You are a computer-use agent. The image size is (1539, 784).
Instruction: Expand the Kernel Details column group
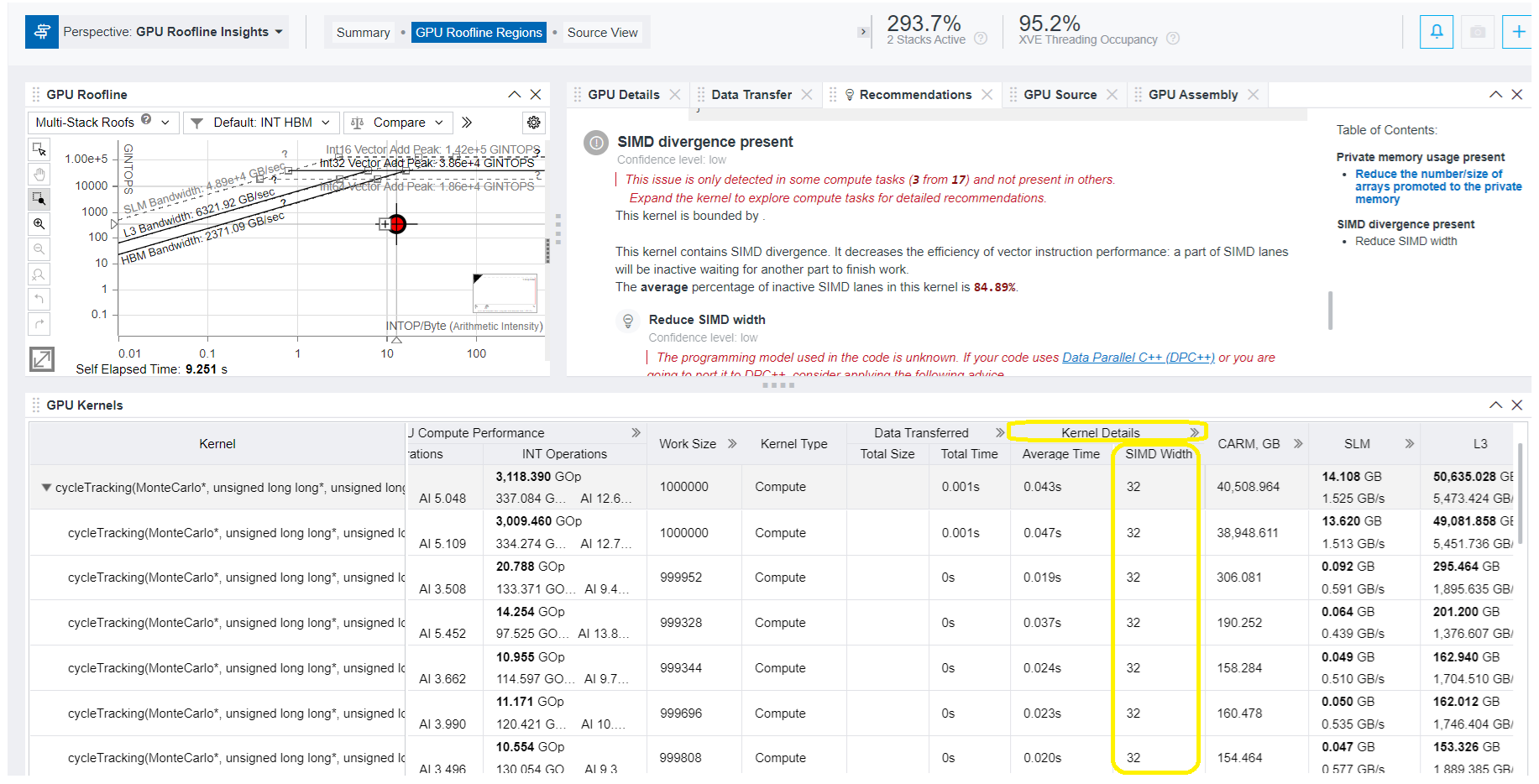(x=1195, y=433)
